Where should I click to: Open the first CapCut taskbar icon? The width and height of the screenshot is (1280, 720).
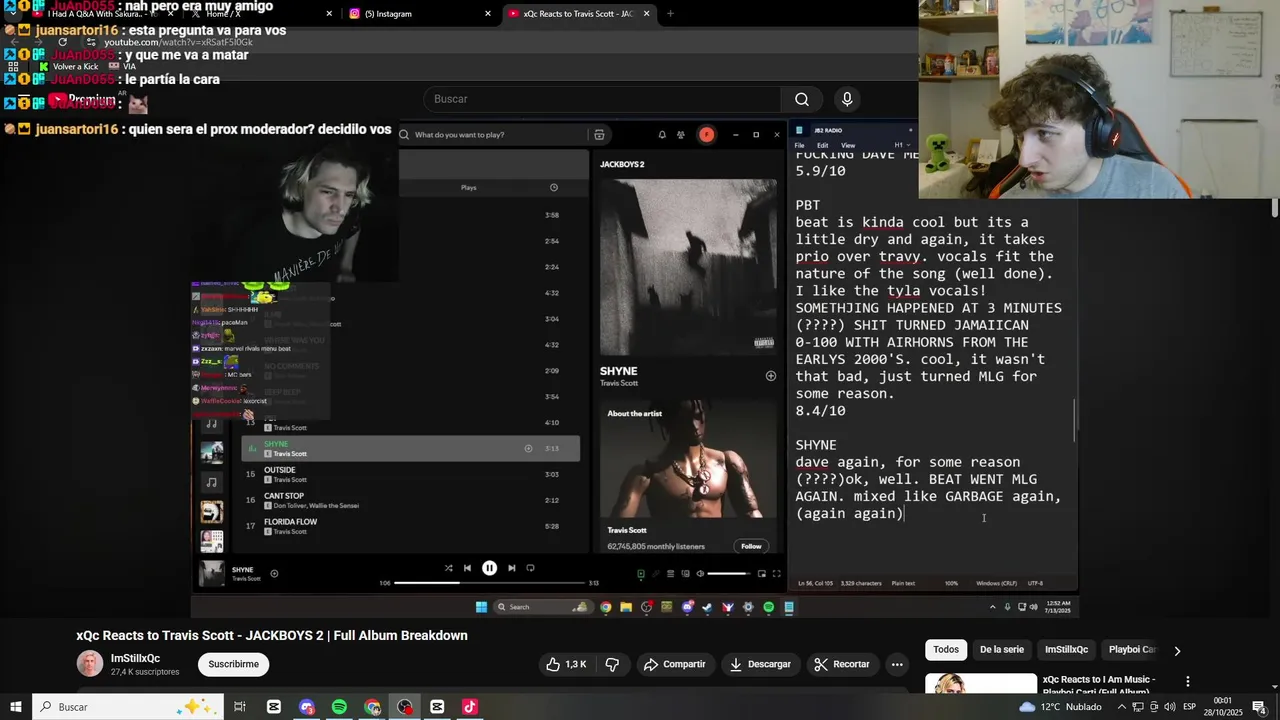tap(274, 707)
